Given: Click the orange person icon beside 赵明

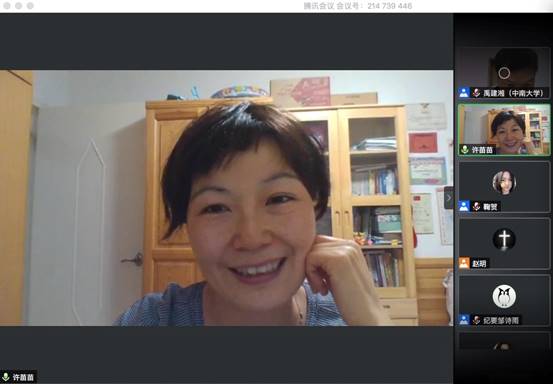Looking at the screenshot, I should point(464,263).
